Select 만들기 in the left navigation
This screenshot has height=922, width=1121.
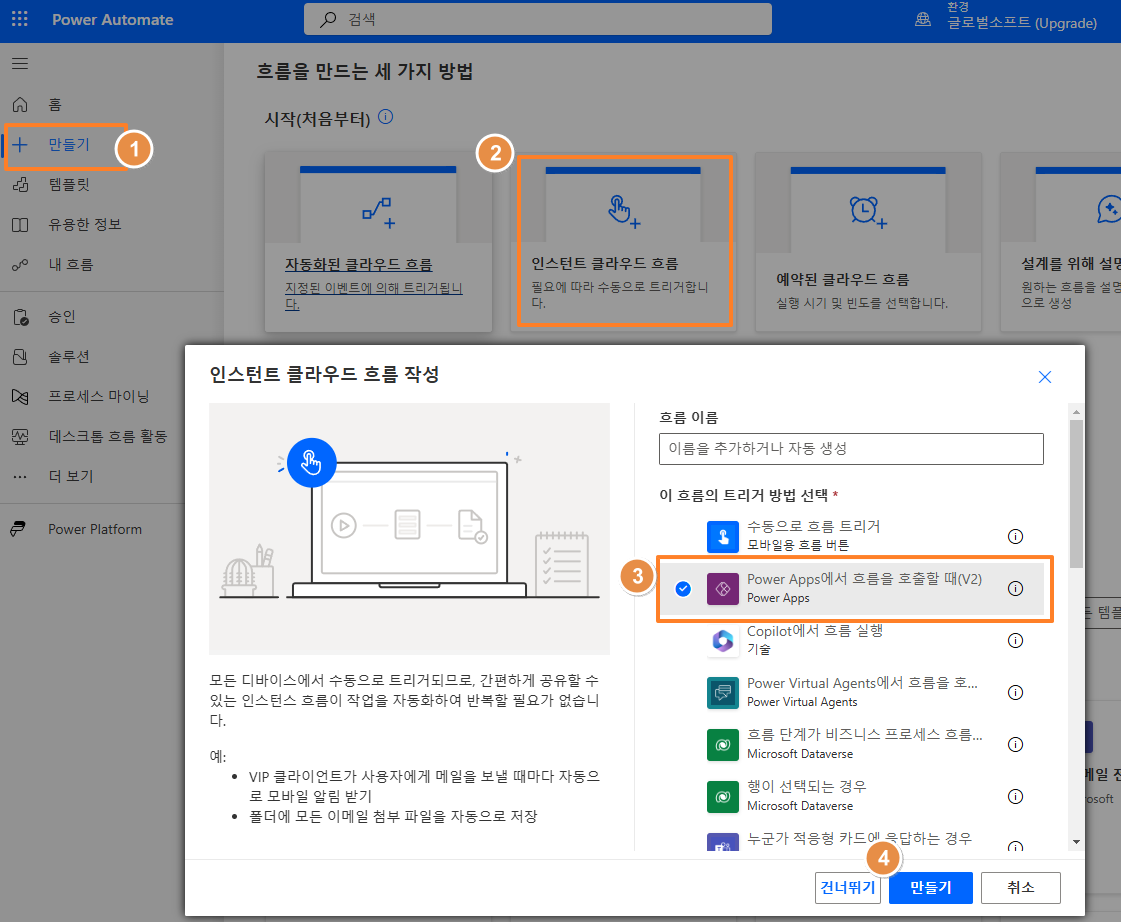[x=69, y=144]
